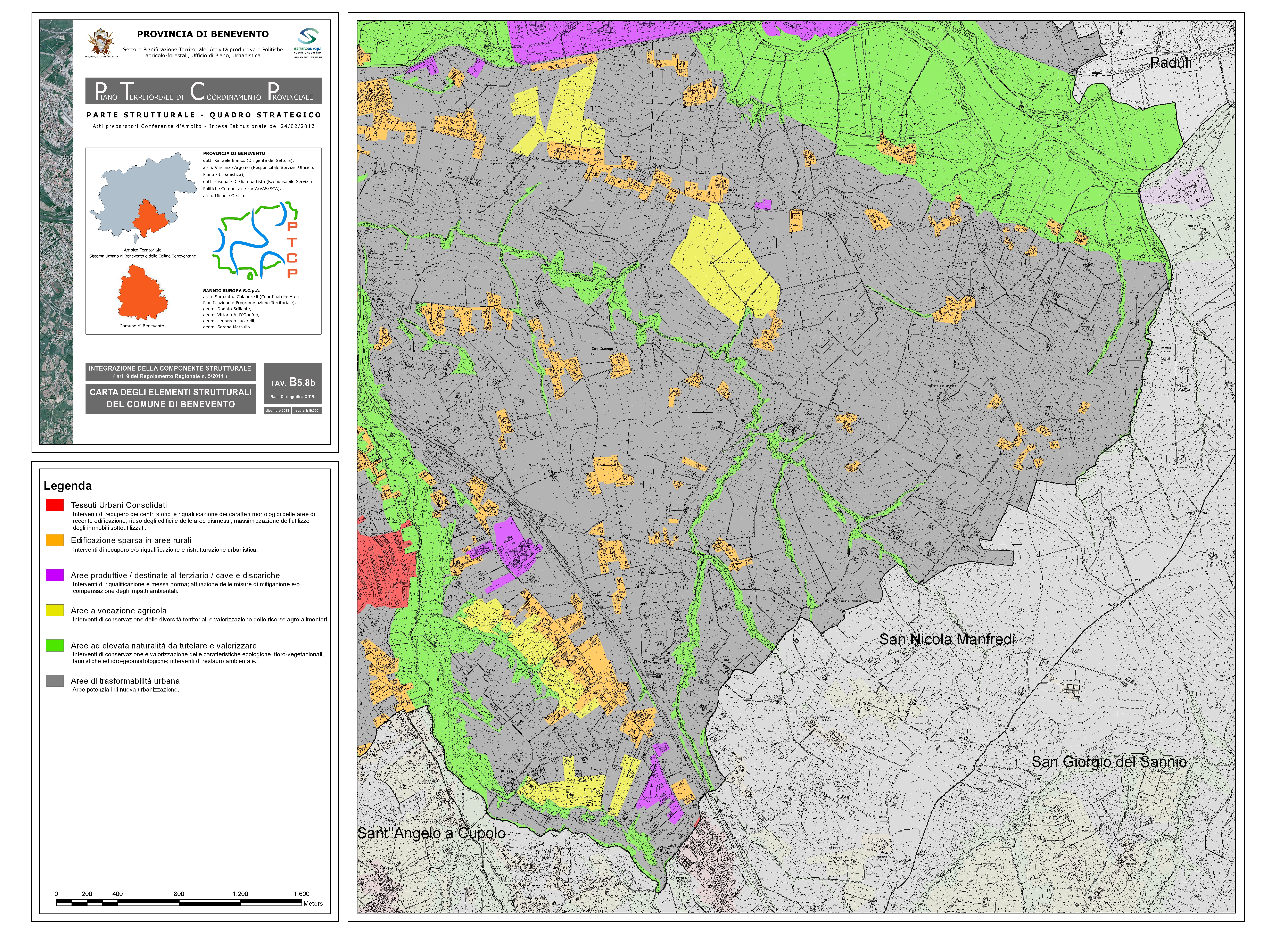Click the 'dicembre 2013' date label

click(x=277, y=411)
